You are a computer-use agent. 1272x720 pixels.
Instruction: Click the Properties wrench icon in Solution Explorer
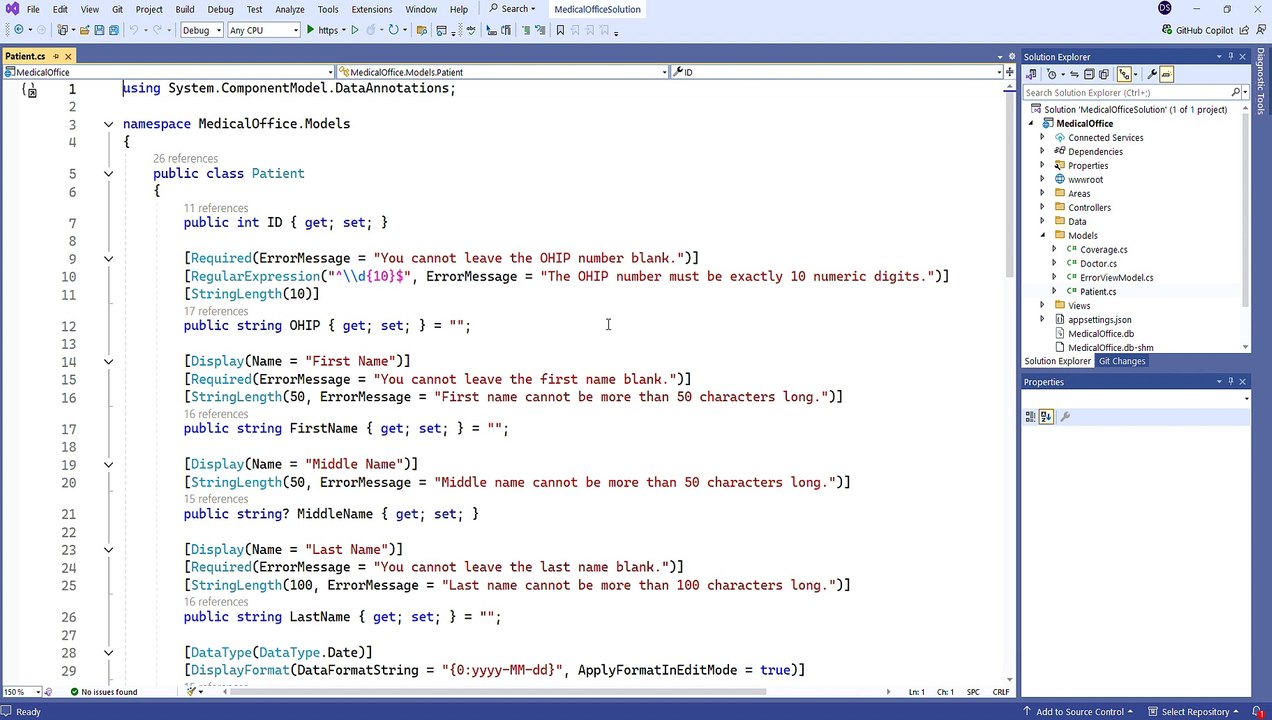coord(1152,74)
